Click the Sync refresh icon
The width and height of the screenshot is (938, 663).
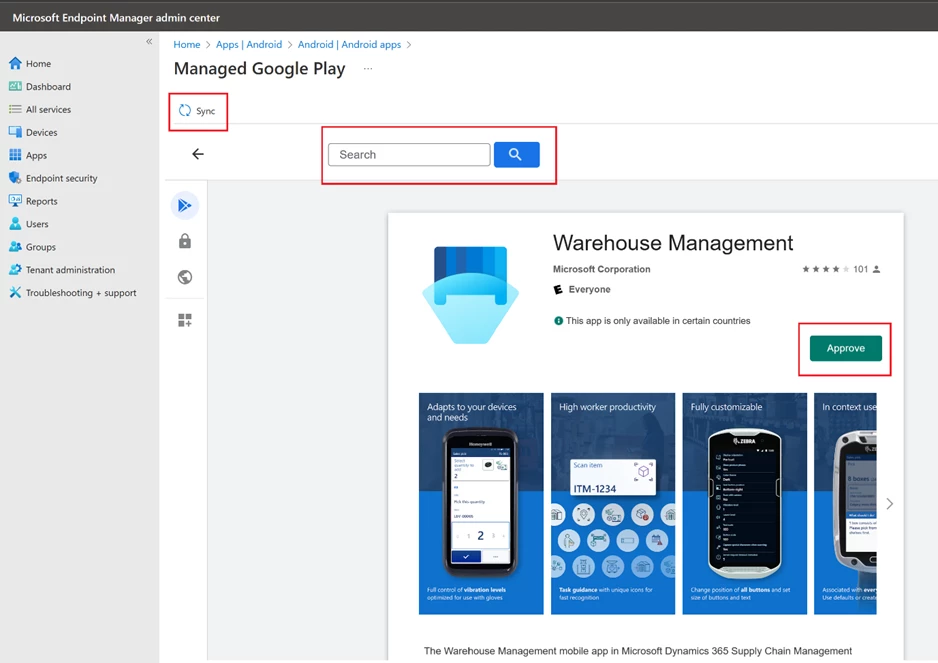pyautogui.click(x=184, y=111)
